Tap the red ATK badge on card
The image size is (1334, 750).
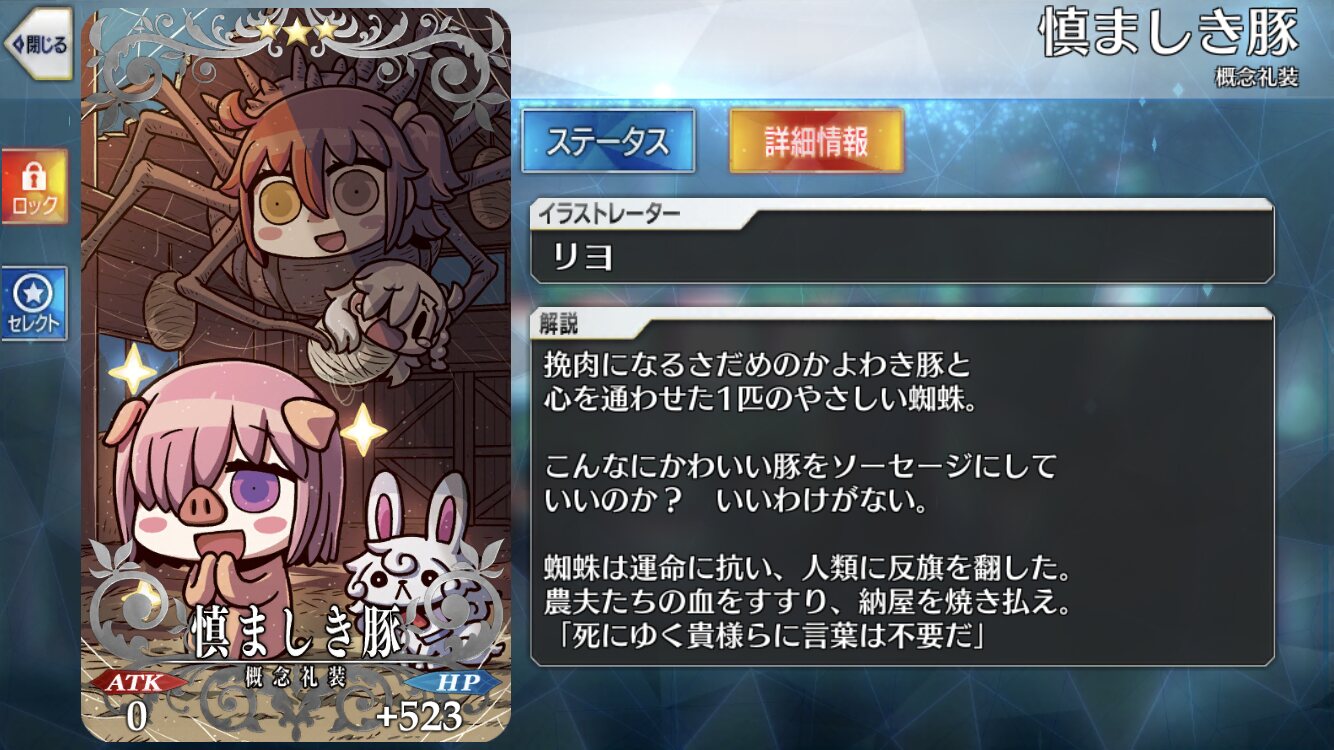pyautogui.click(x=137, y=681)
